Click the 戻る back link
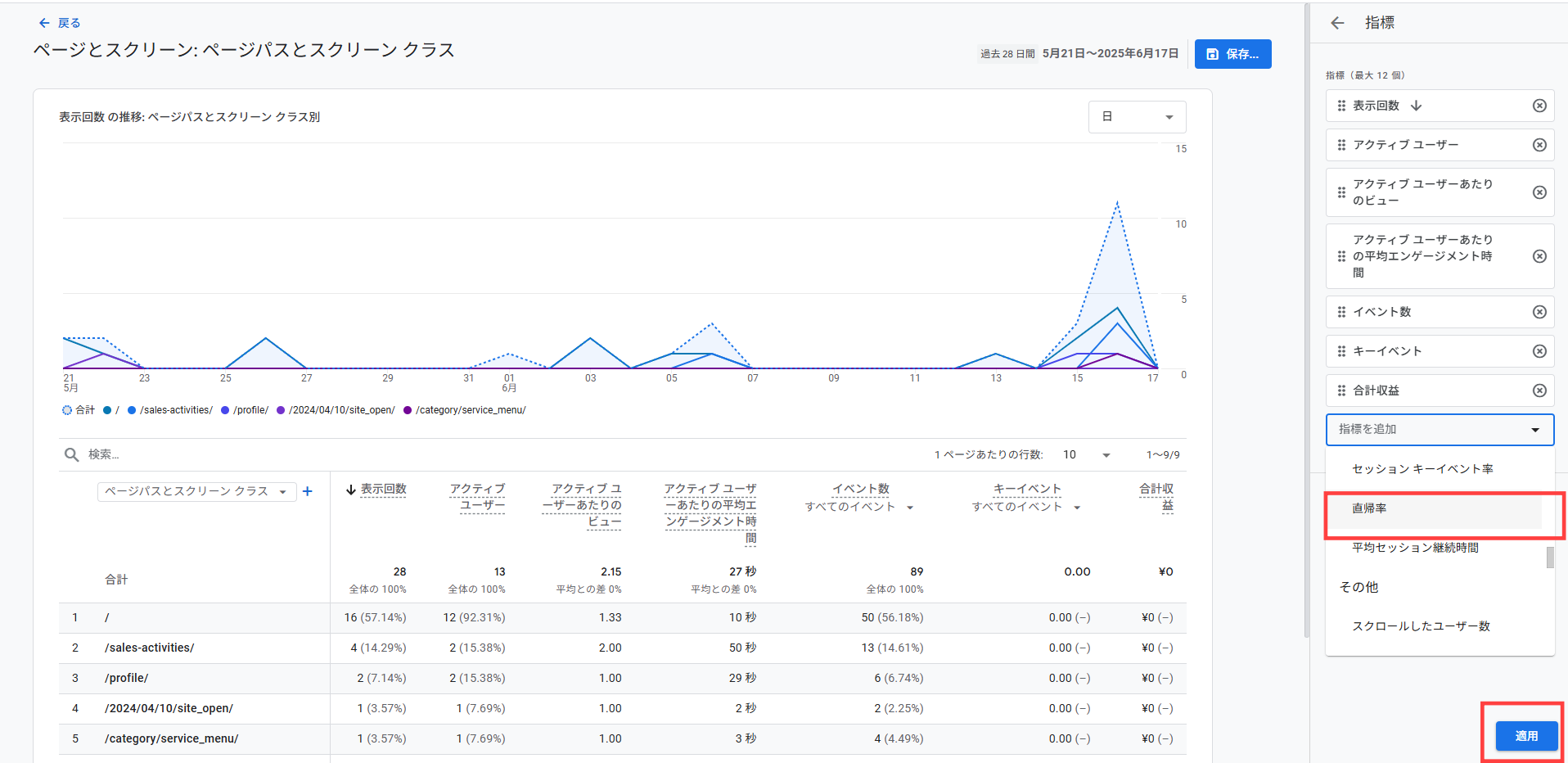Image resolution: width=1568 pixels, height=763 pixels. click(x=69, y=23)
